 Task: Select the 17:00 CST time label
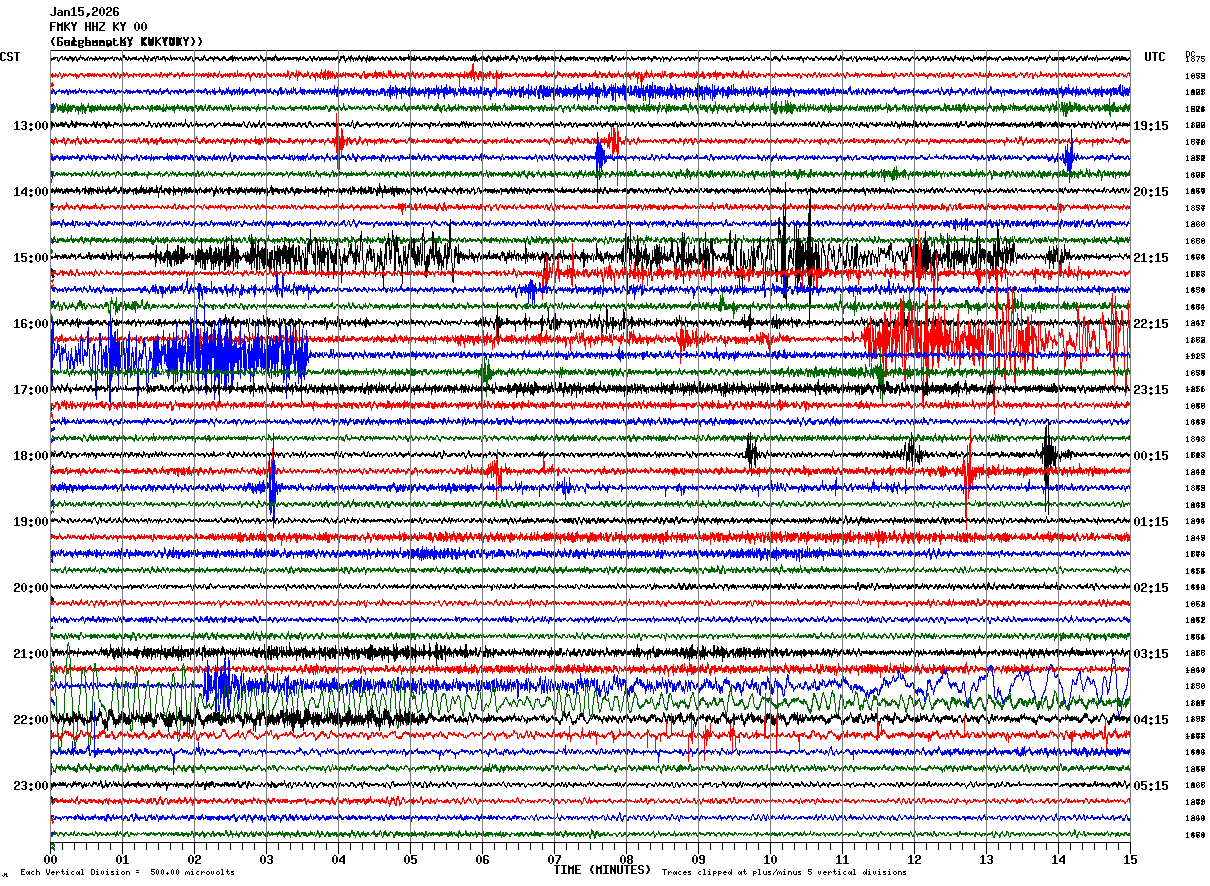coord(31,390)
